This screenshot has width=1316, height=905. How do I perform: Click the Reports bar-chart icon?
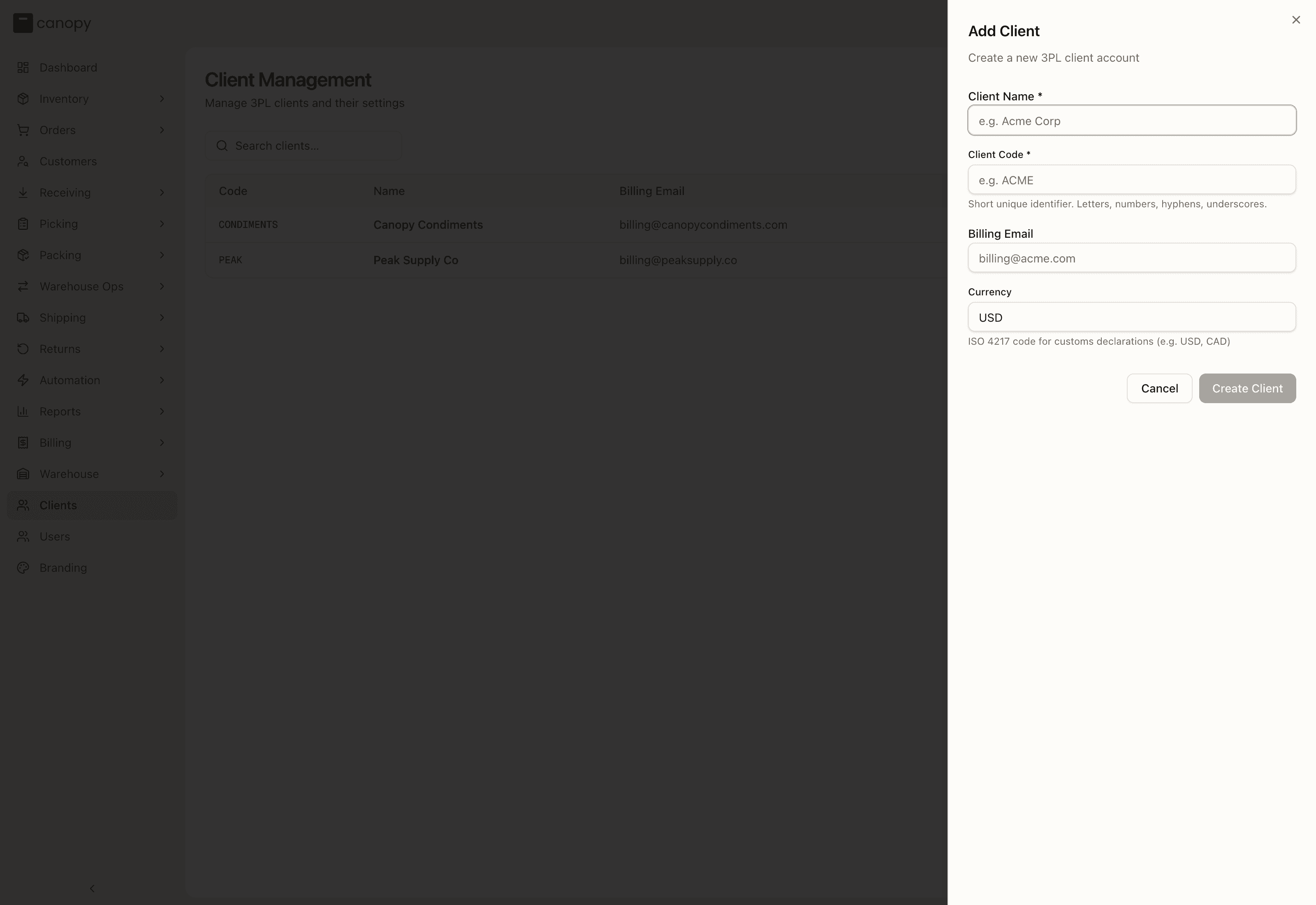(23, 411)
